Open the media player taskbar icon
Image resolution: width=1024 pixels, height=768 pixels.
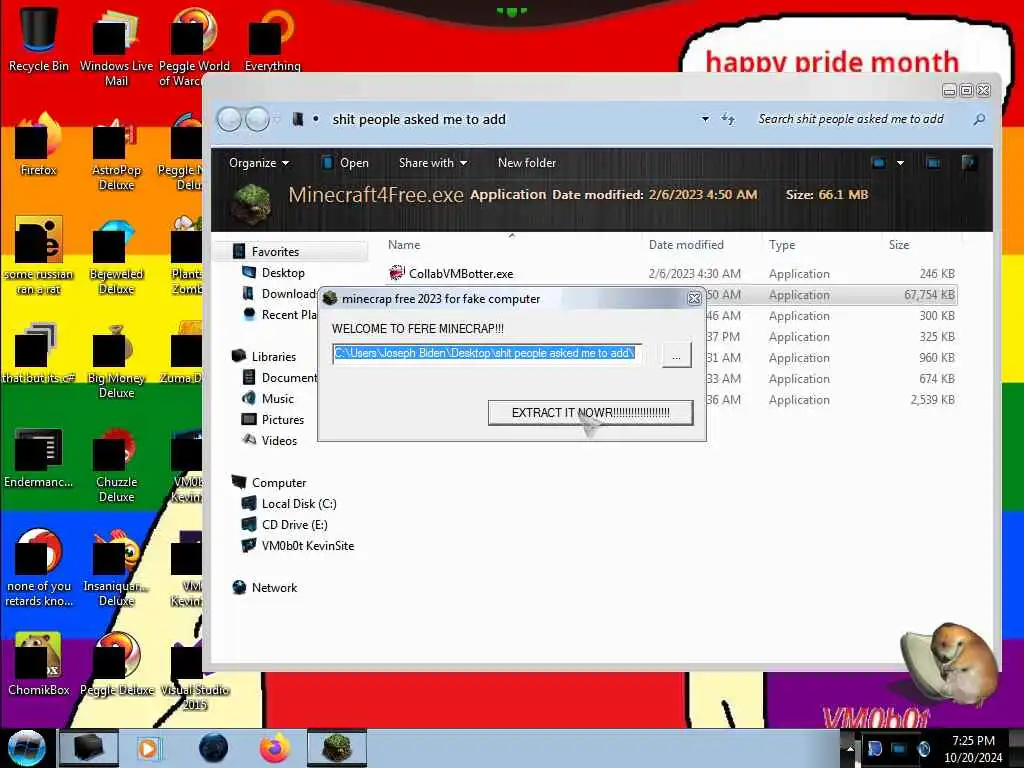pos(148,748)
